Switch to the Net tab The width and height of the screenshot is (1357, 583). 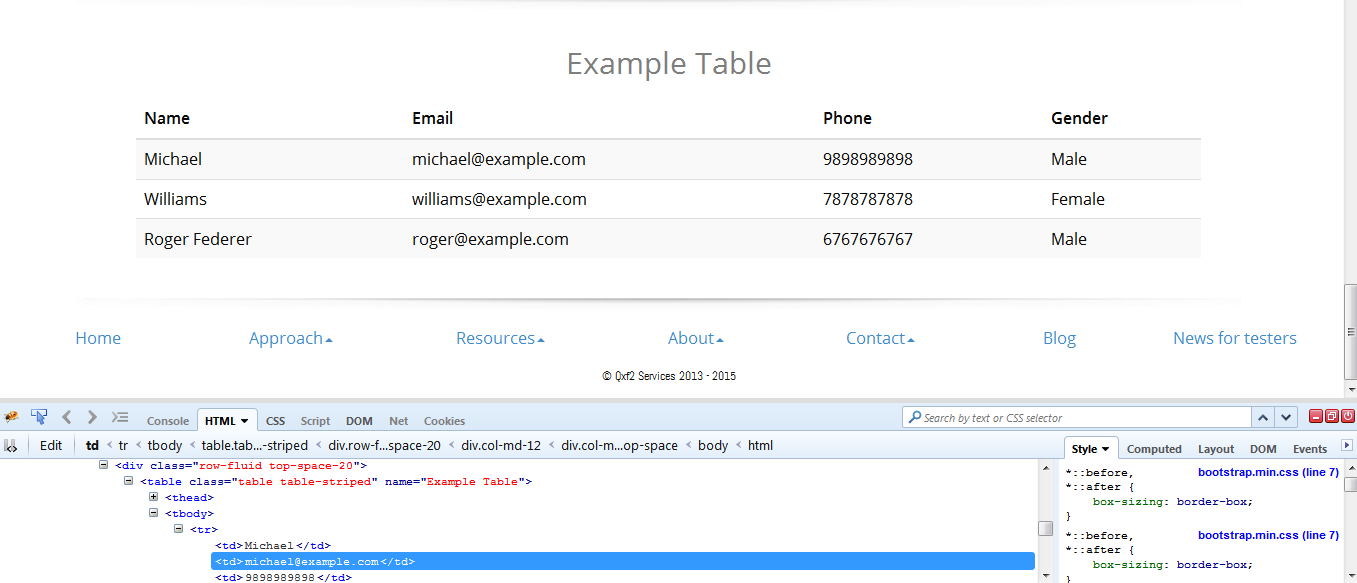coord(398,421)
